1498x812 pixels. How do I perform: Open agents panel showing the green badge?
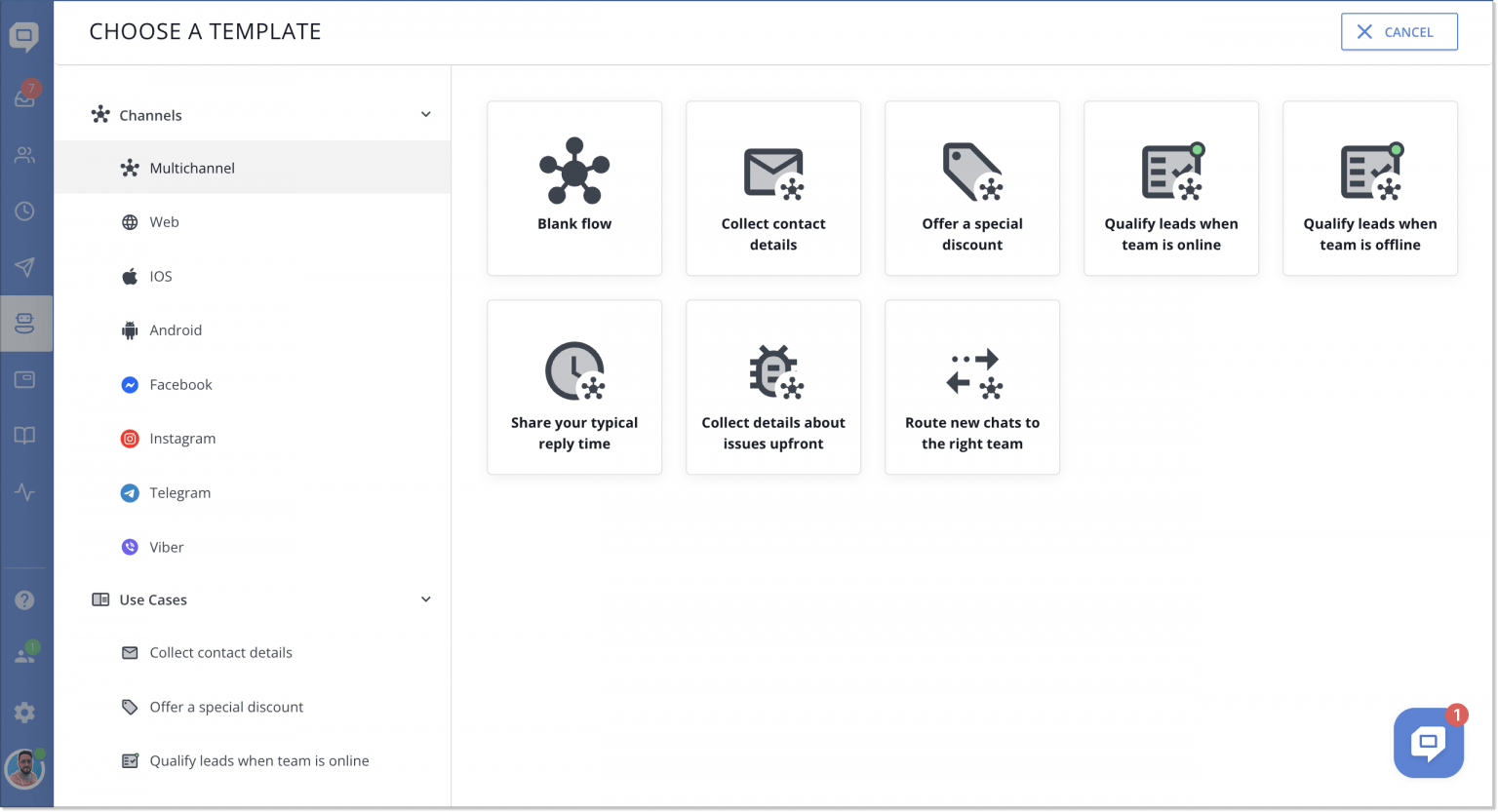tap(24, 654)
